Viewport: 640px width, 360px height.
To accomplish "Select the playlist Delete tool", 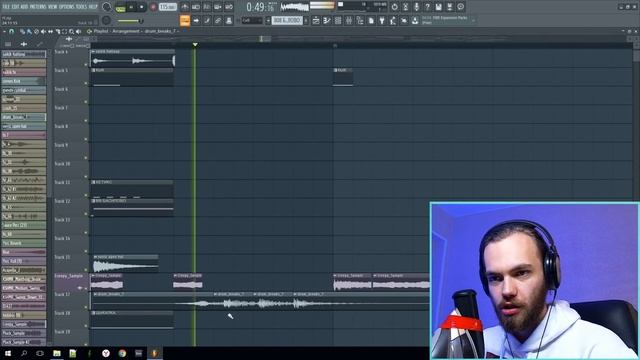I will click(36, 31).
